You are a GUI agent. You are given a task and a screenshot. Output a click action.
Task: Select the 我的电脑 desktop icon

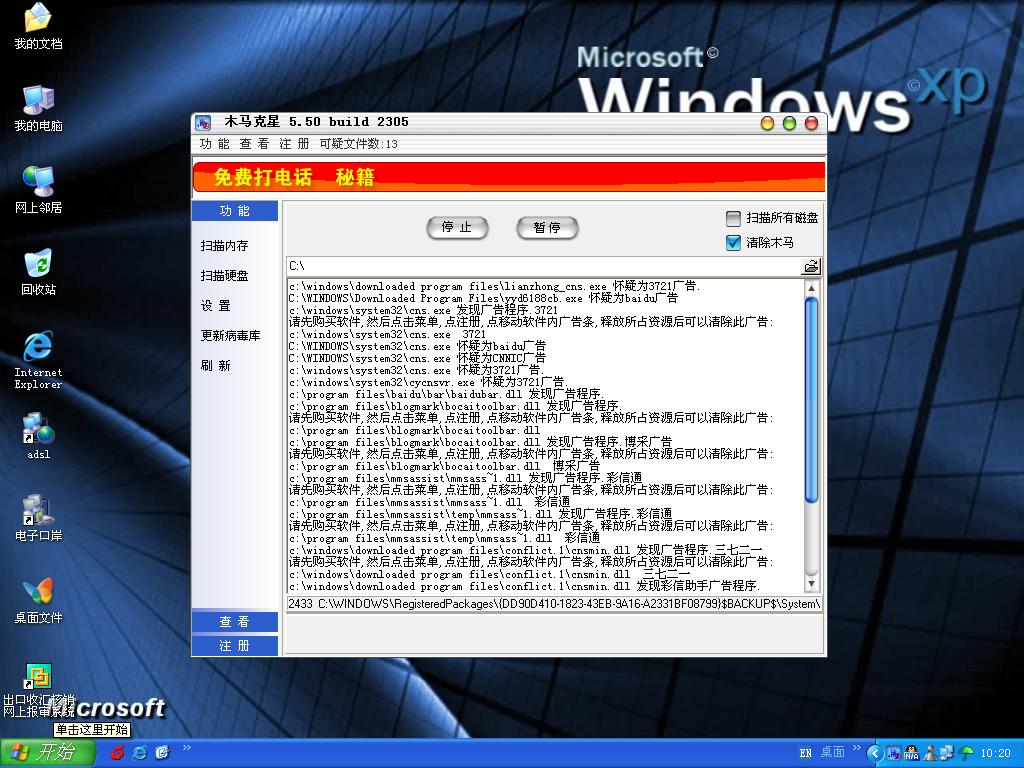[39, 109]
